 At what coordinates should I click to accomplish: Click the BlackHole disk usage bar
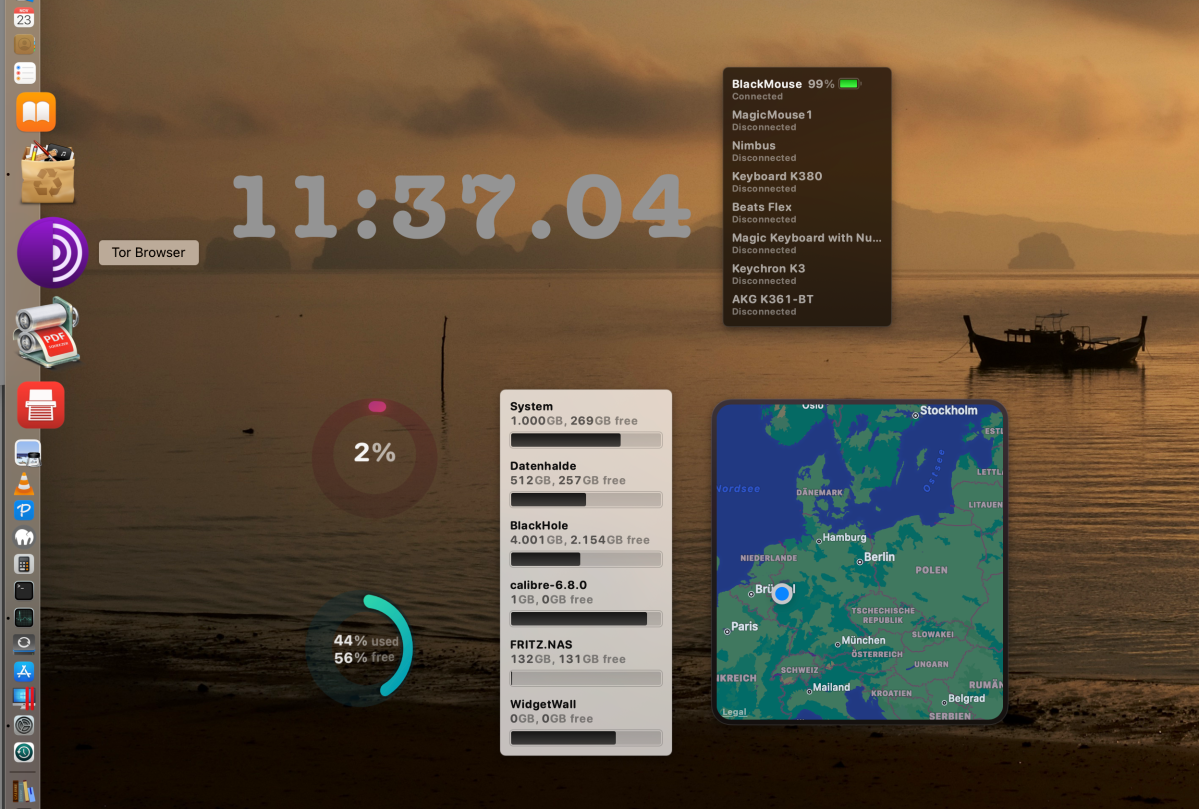[586, 559]
